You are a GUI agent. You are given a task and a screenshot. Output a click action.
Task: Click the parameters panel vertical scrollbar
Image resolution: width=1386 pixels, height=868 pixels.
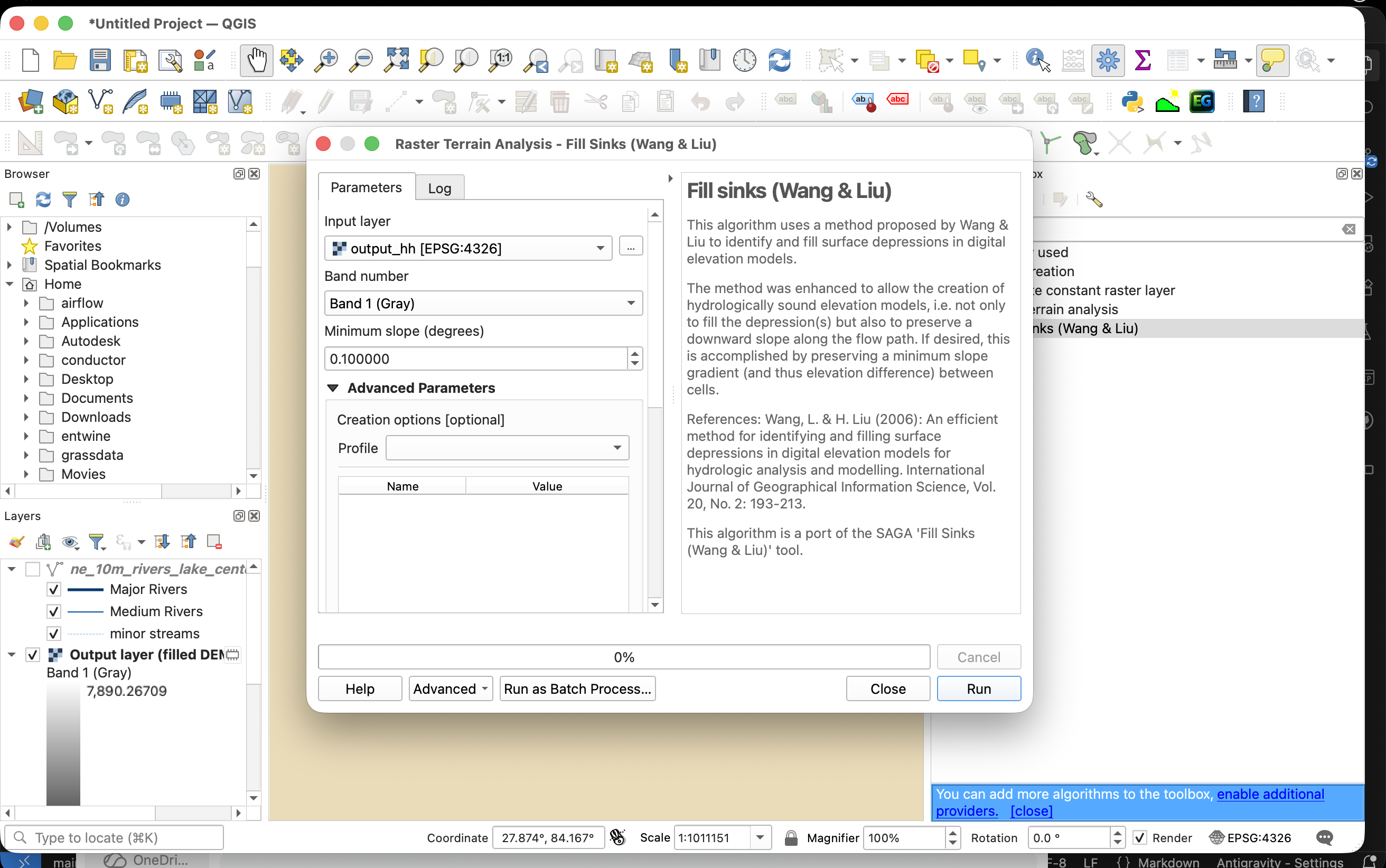pos(654,502)
